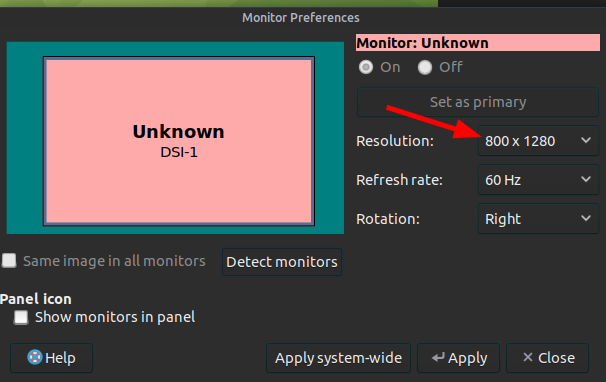Click the Set as primary button

pos(478,102)
